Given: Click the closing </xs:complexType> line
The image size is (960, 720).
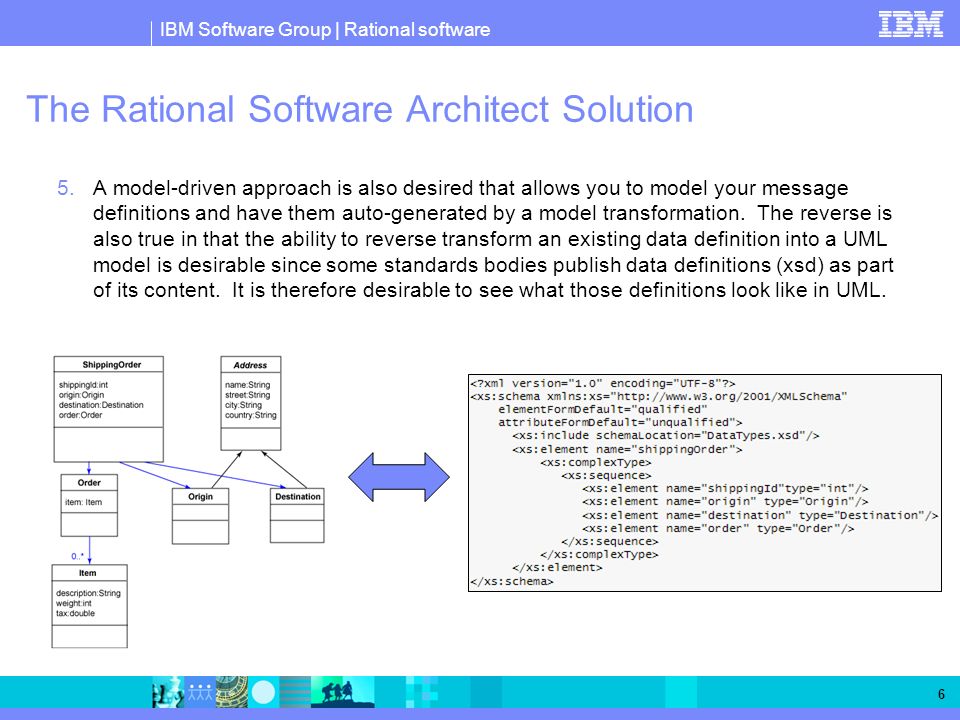Looking at the screenshot, I should 599,554.
